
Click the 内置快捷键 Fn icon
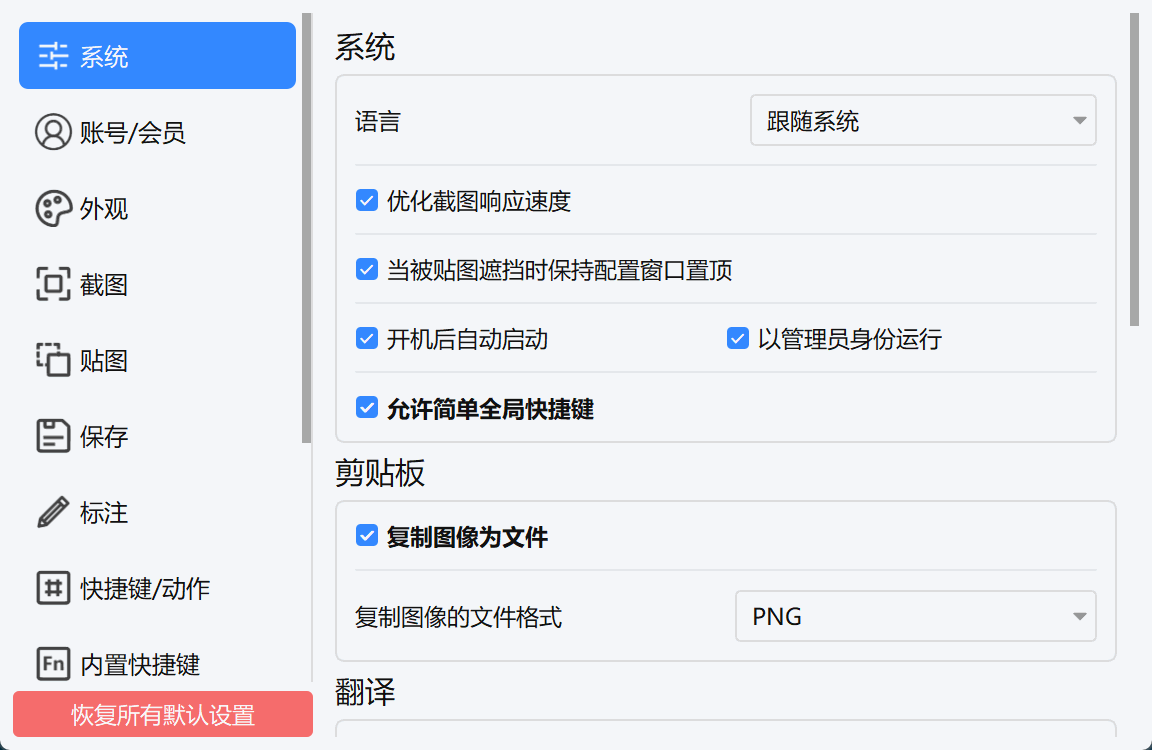point(53,664)
